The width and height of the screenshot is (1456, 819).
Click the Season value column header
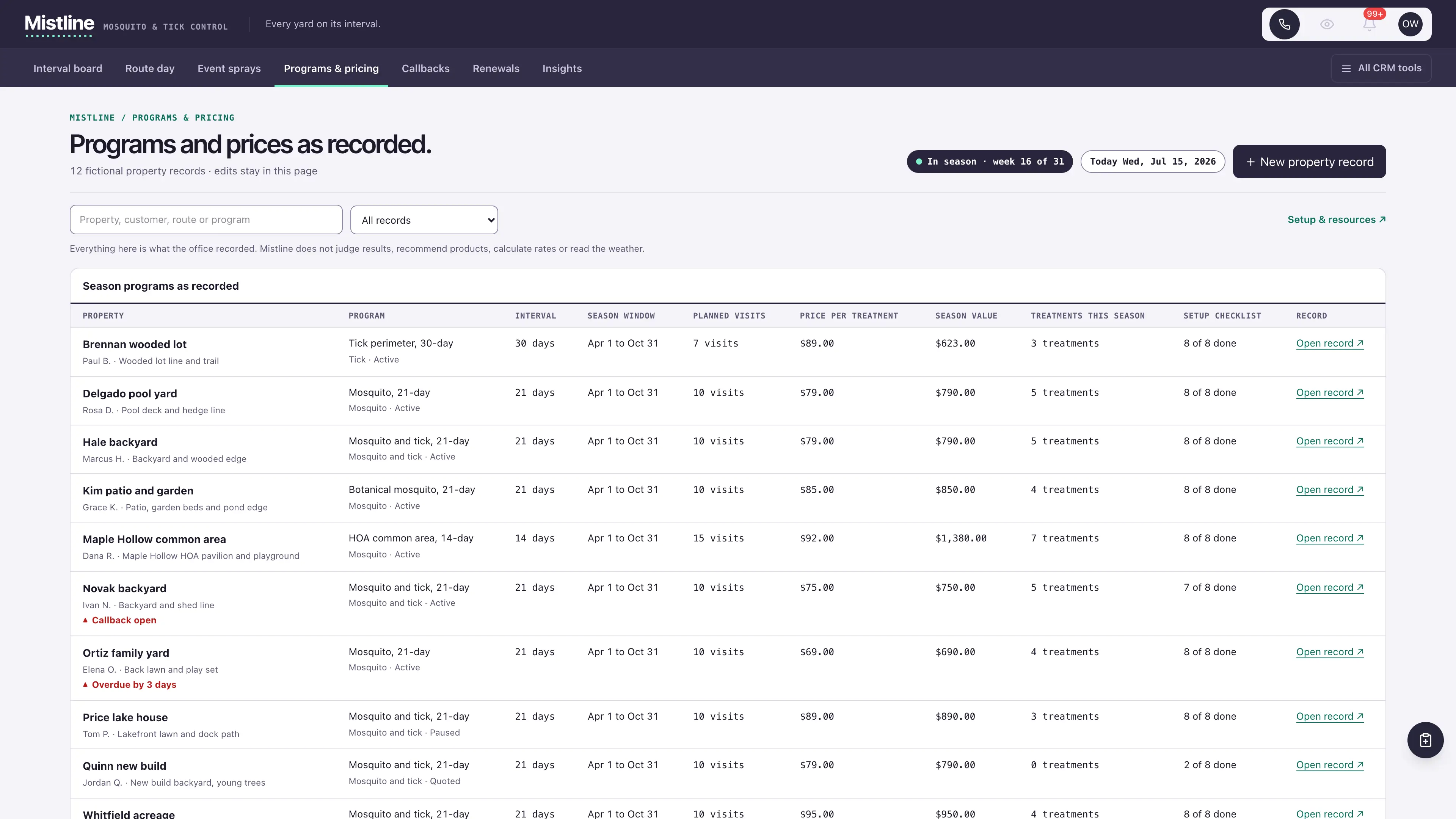click(966, 316)
